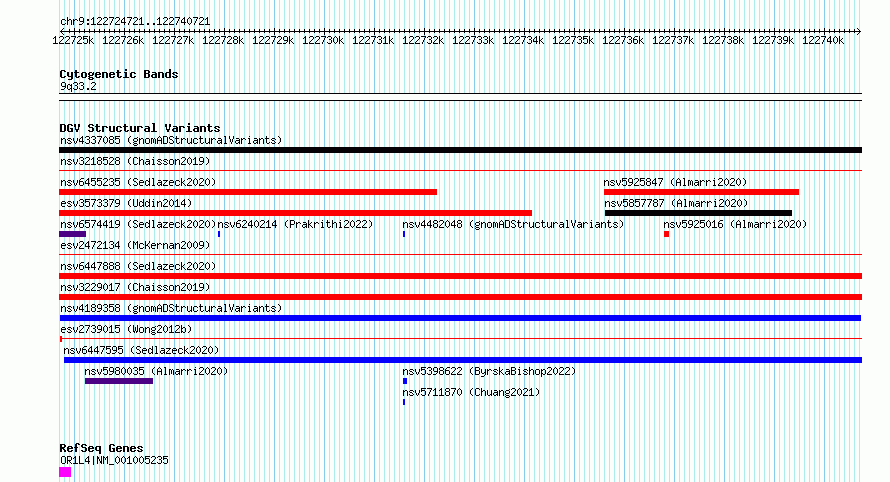Select the red bar under esv3573379
The height and width of the screenshot is (482, 890).
(296, 213)
